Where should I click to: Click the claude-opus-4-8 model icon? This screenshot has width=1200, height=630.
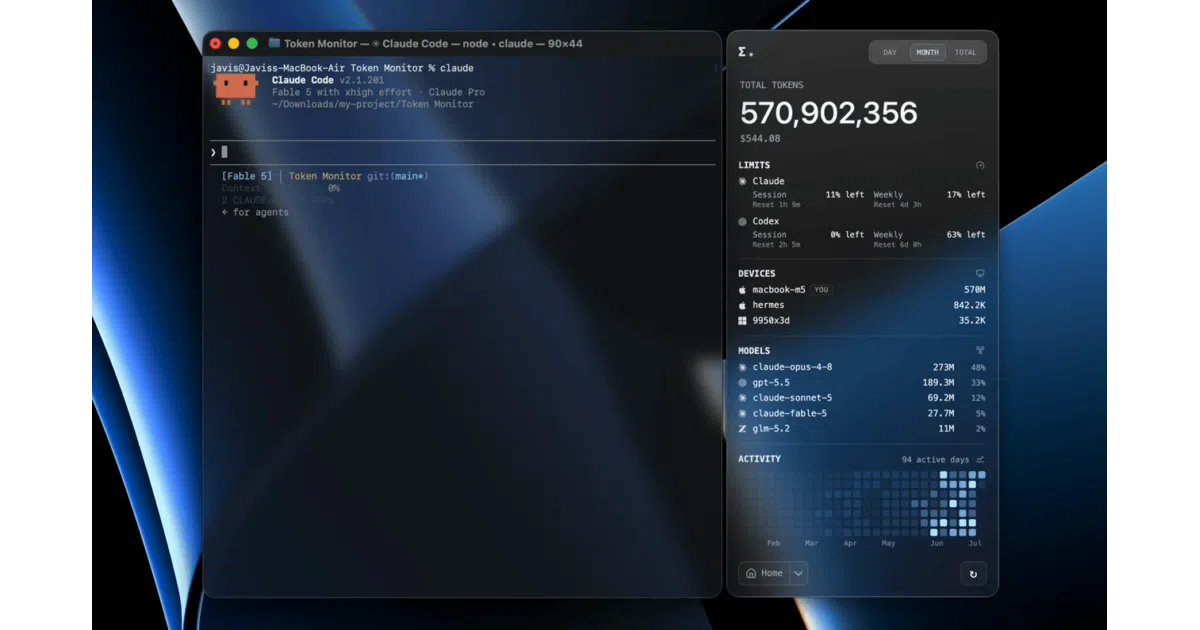click(x=742, y=367)
